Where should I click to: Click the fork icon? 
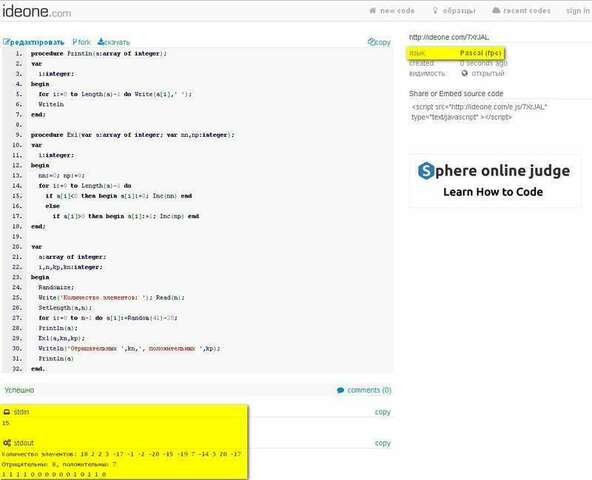[75, 42]
